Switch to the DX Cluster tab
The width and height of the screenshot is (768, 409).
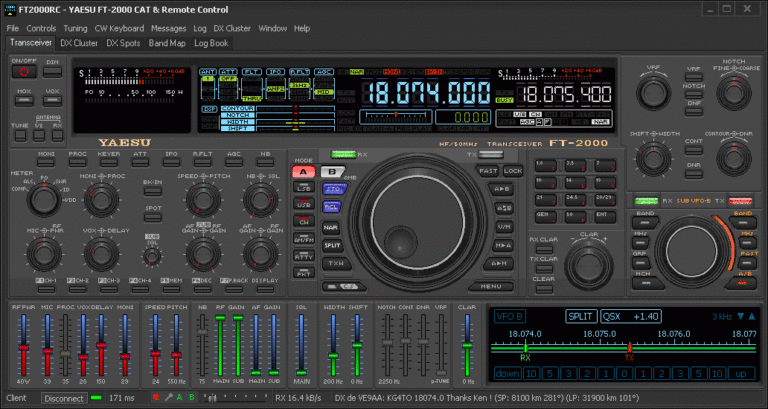tap(79, 43)
